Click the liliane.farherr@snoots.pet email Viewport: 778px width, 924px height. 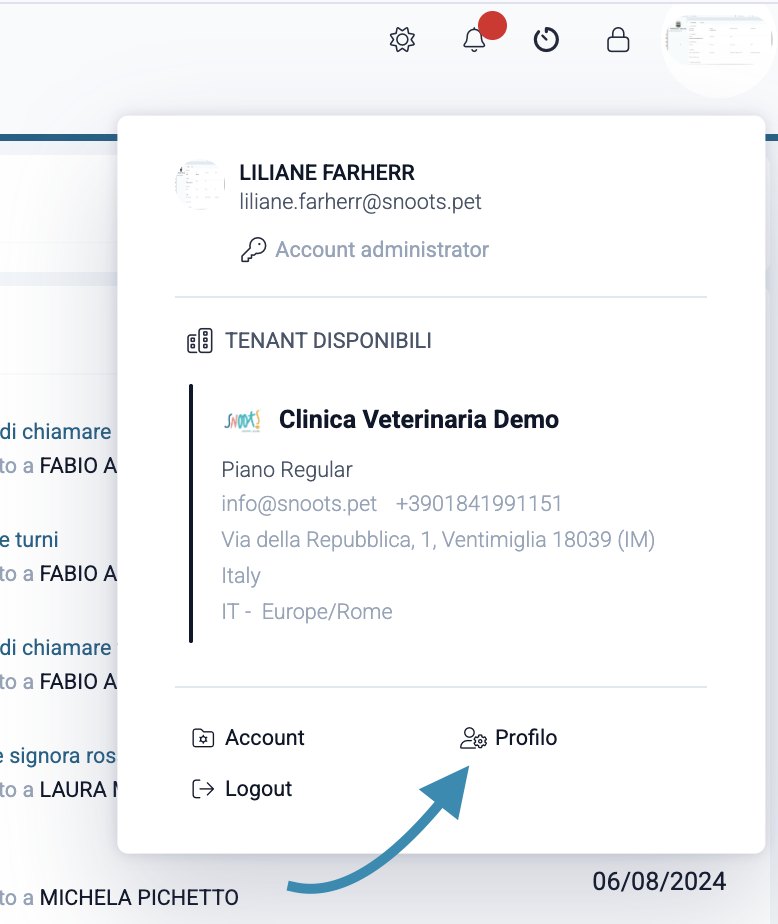(360, 202)
